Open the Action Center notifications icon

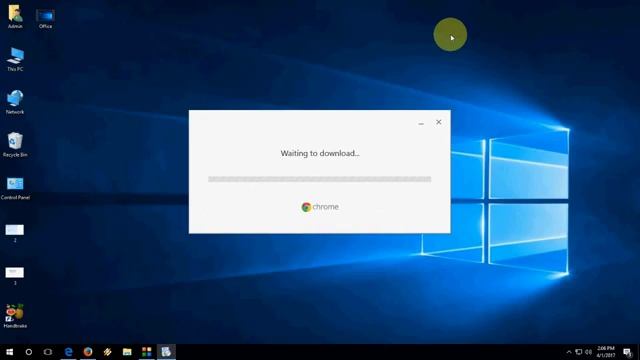coord(628,352)
